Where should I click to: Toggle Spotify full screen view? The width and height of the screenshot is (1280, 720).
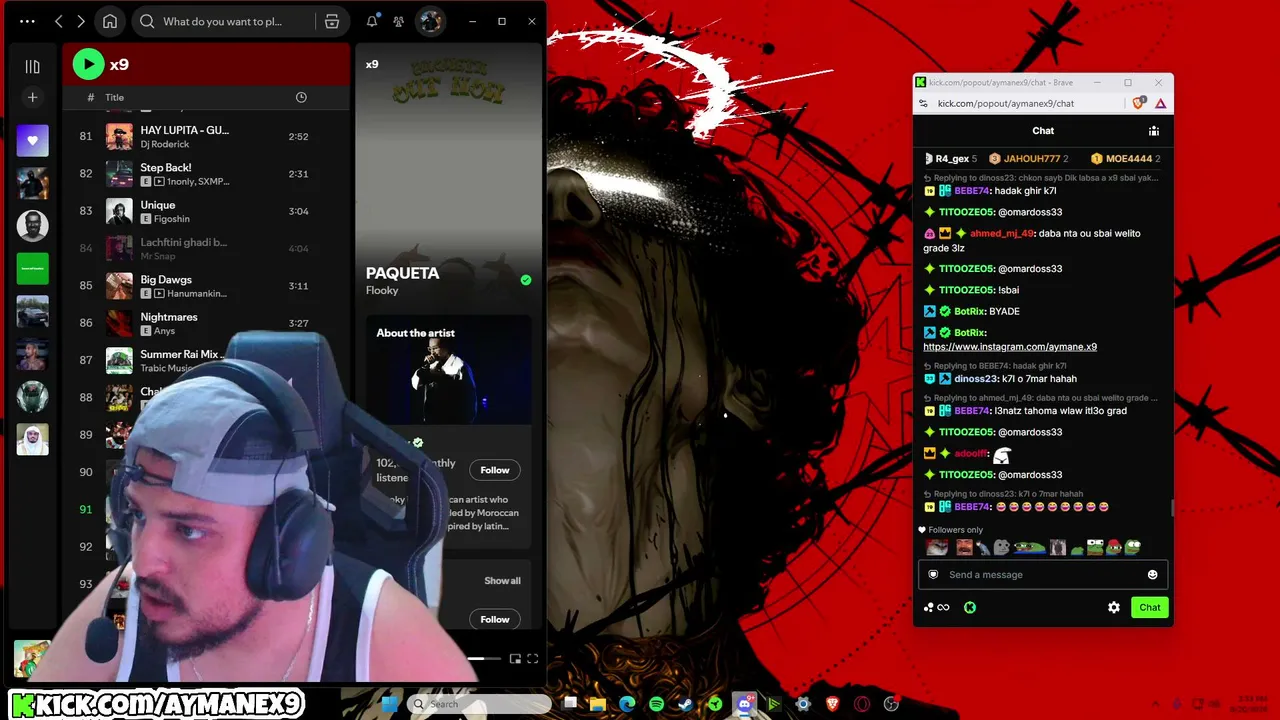pos(532,658)
